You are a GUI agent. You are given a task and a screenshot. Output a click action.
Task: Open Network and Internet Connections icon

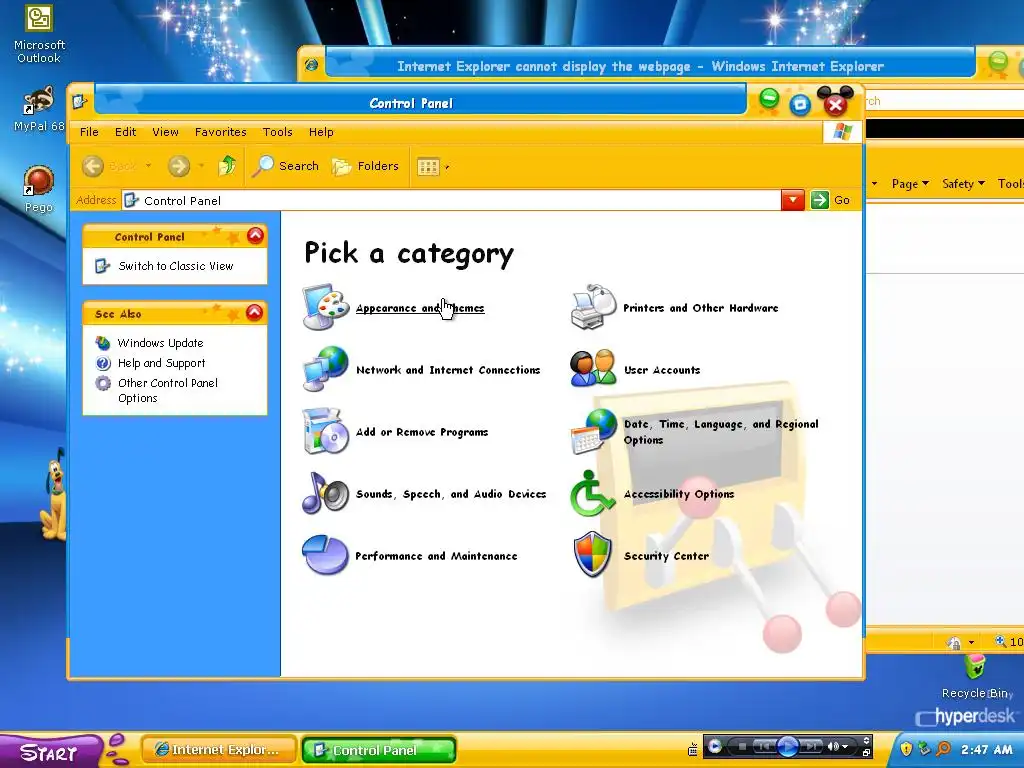click(326, 369)
